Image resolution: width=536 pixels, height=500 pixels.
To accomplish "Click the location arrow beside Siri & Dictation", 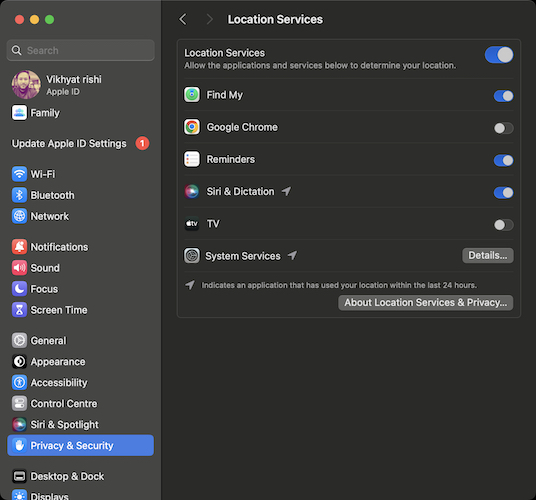I will [286, 191].
